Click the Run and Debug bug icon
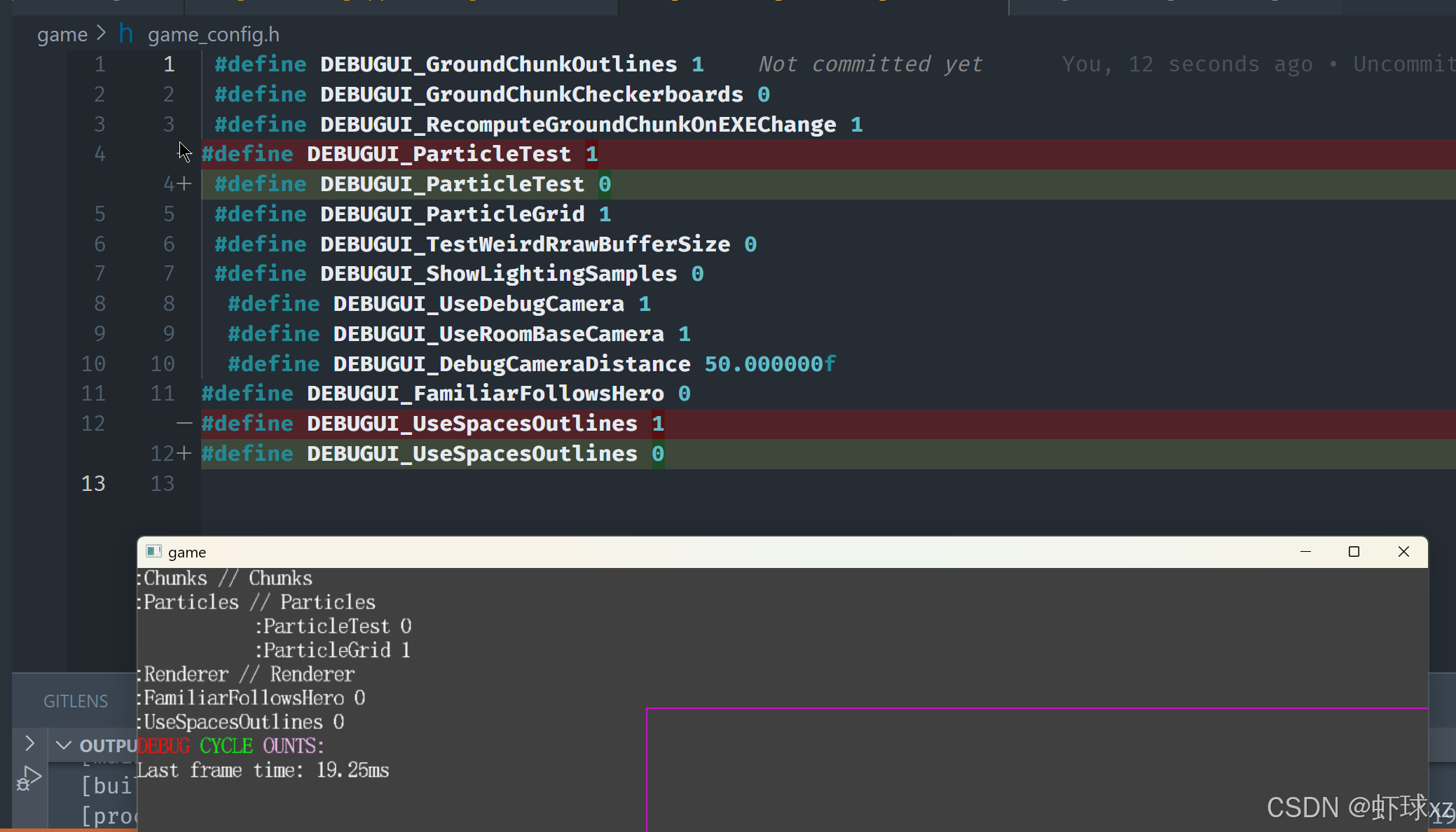 [x=28, y=779]
